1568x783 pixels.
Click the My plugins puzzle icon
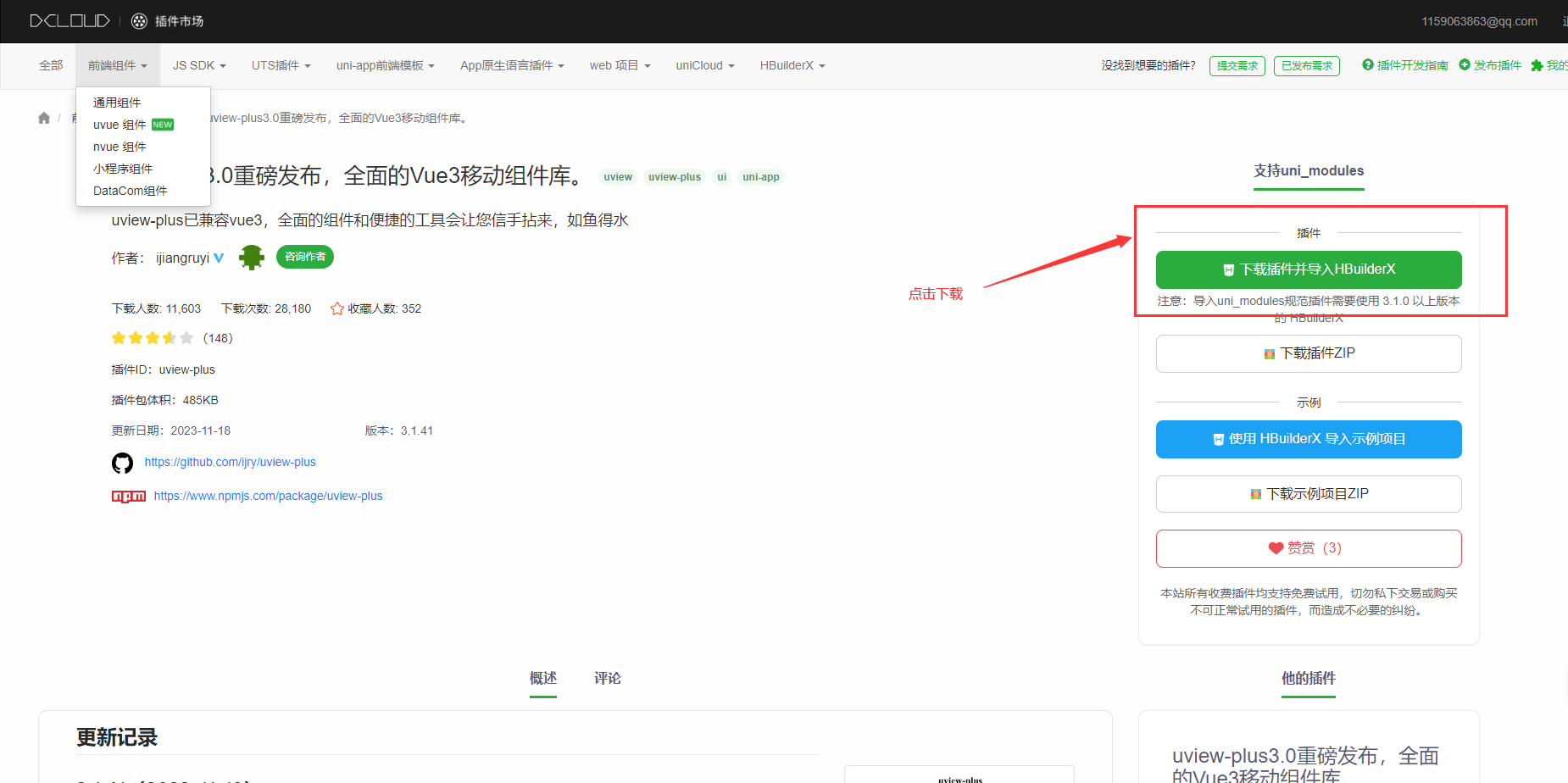(1537, 65)
